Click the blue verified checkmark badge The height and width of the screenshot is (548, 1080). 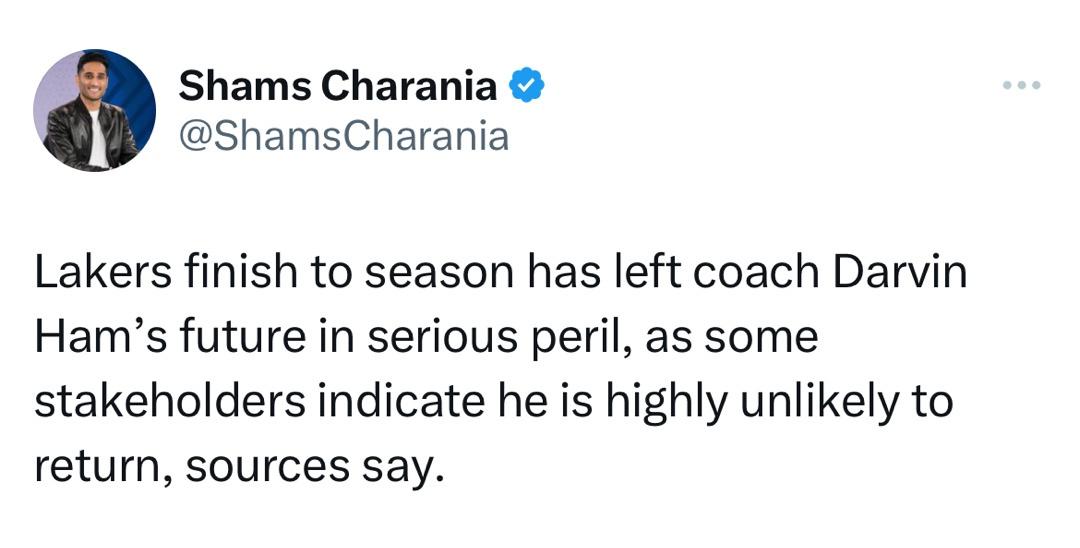528,87
